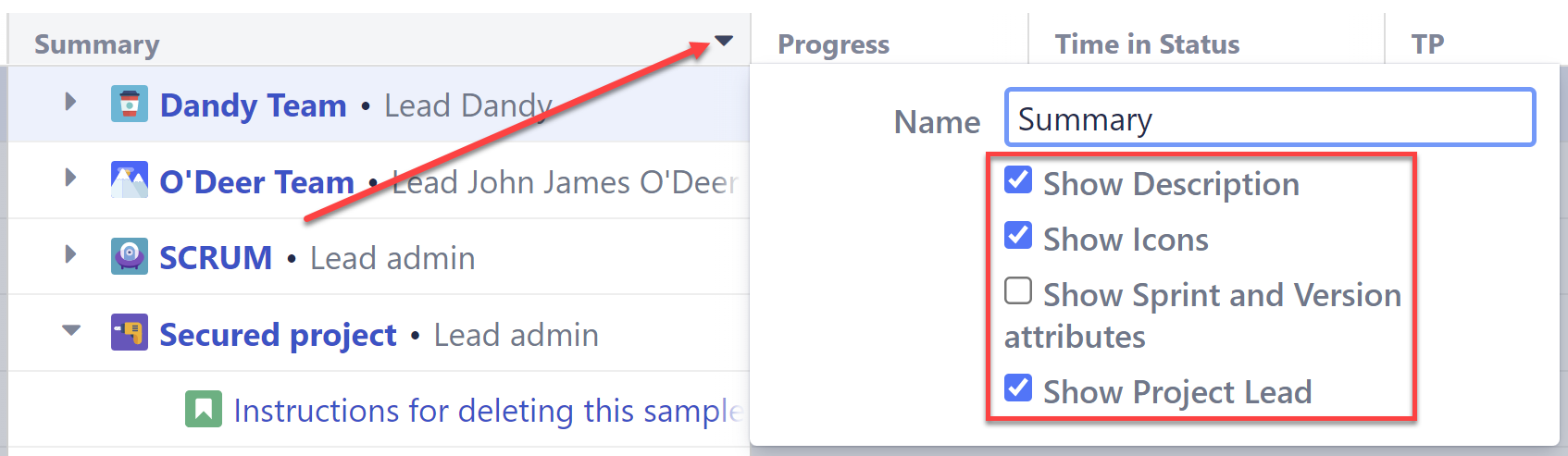Disable the Show Icons checkbox
Viewport: 1568px width, 456px height.
pyautogui.click(x=1018, y=236)
